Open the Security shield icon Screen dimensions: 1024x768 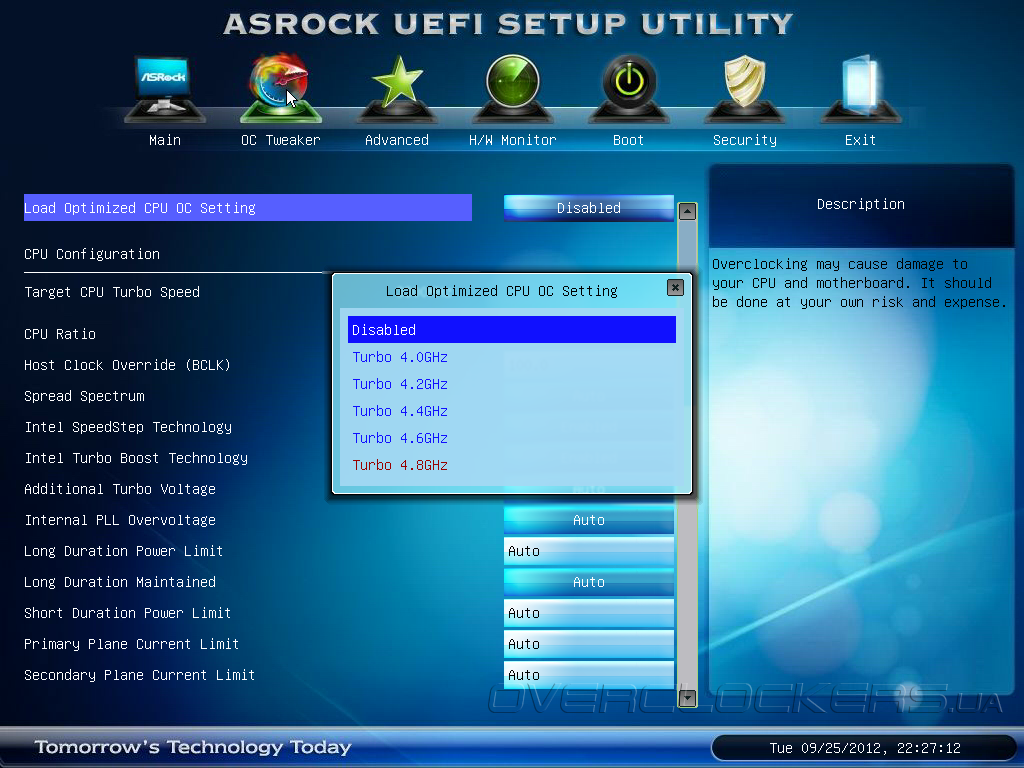(744, 88)
